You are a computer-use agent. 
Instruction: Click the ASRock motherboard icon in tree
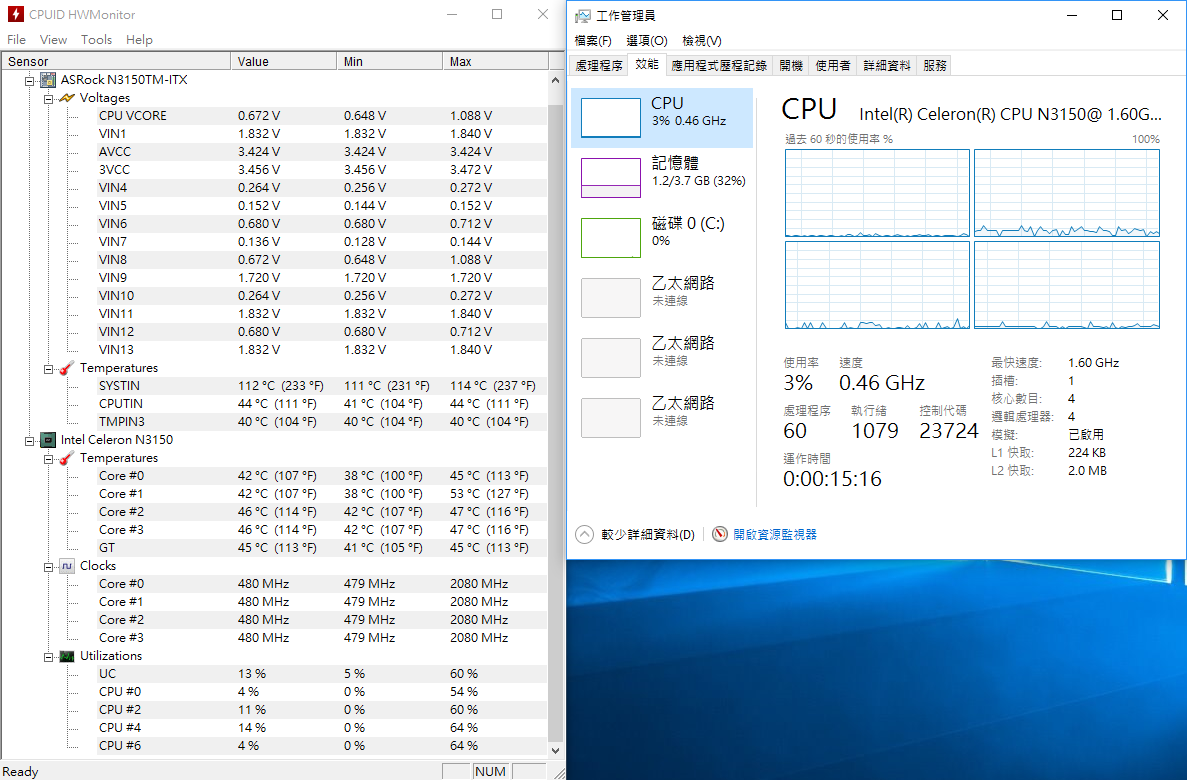tap(48, 80)
